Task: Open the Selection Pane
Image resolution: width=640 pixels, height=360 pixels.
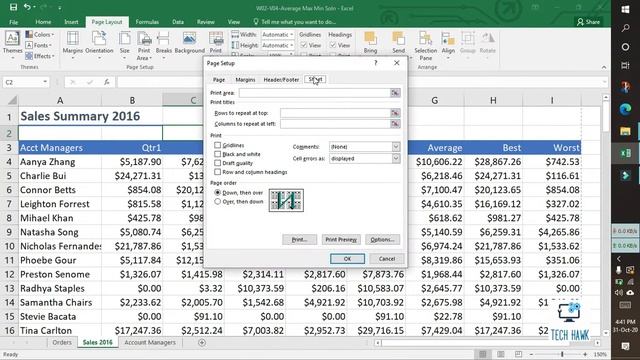Action: coord(425,46)
